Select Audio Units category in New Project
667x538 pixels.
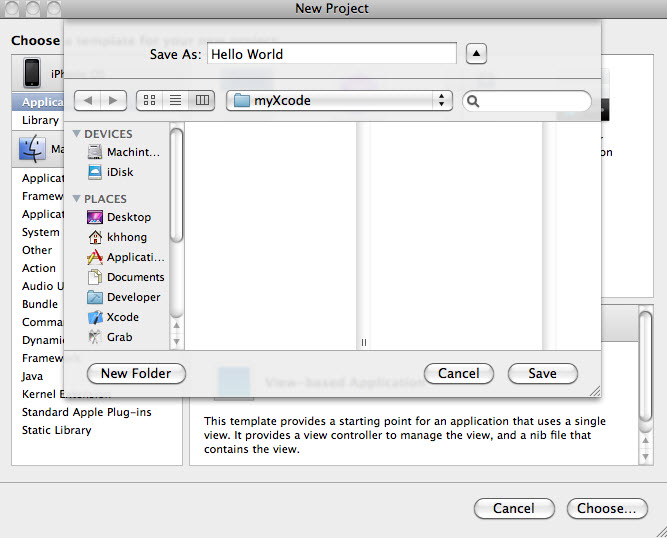pos(43,286)
